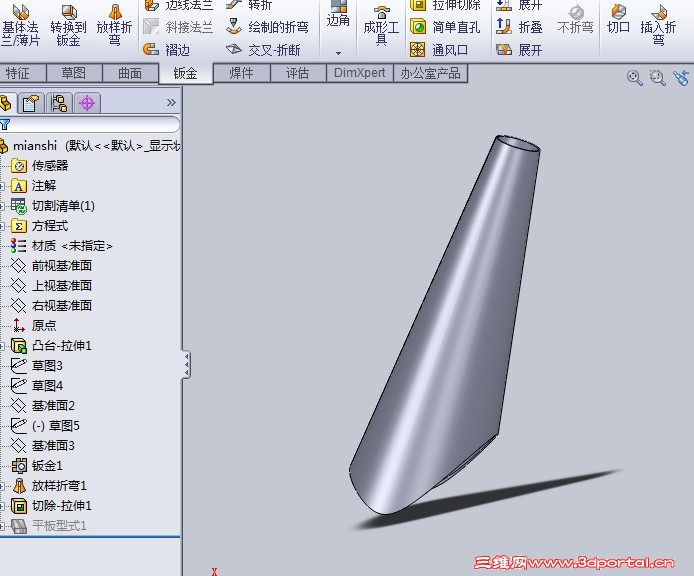Switch to the Sketch (草图) tab
The image size is (694, 576).
(x=74, y=73)
